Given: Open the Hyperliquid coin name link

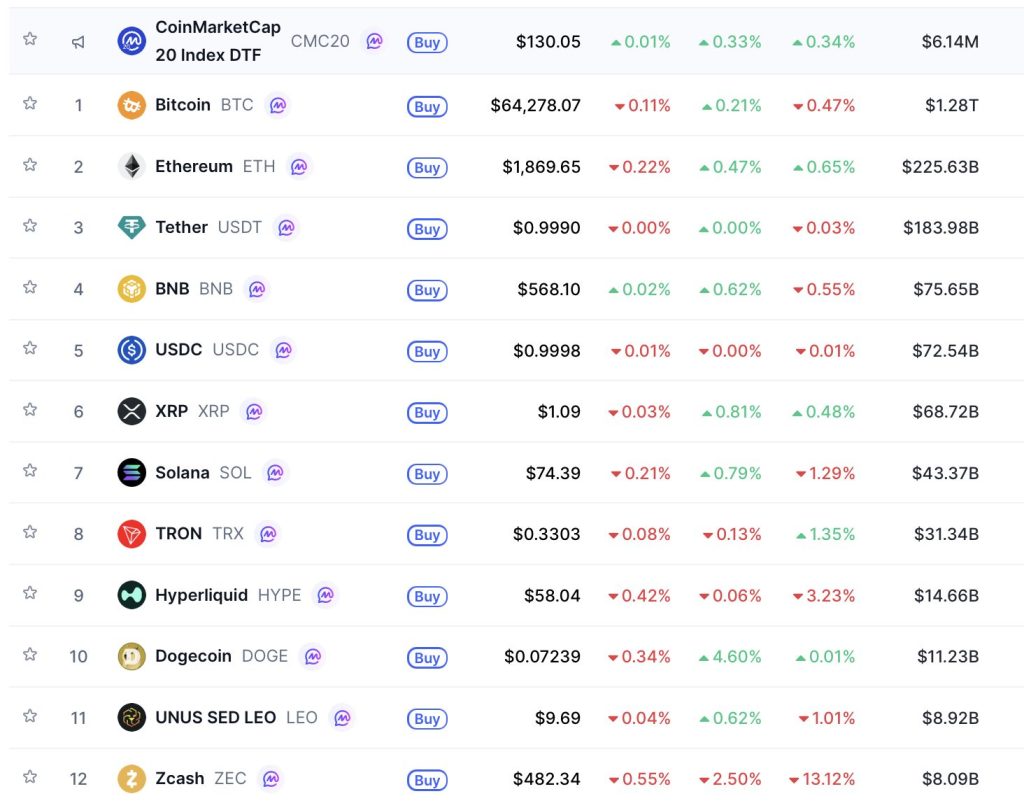Looking at the screenshot, I should 201,595.
